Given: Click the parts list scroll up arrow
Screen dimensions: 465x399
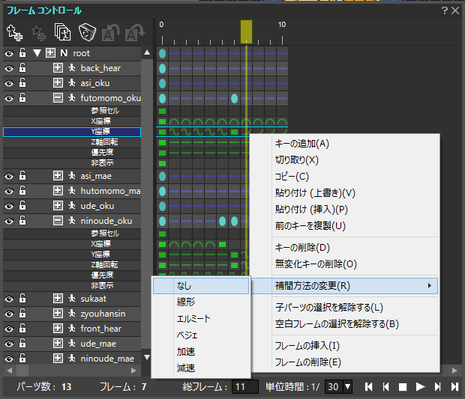Looking at the screenshot, I should click(x=147, y=52).
